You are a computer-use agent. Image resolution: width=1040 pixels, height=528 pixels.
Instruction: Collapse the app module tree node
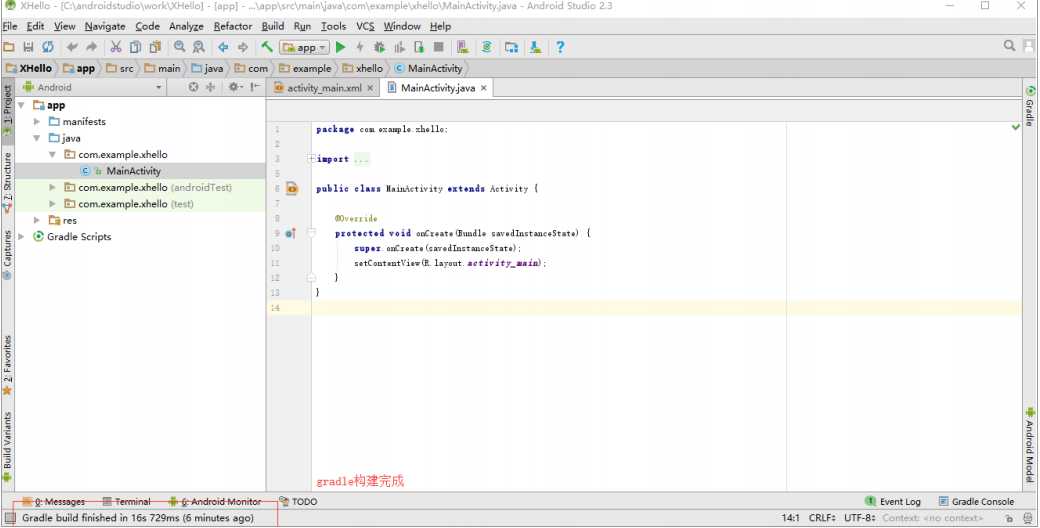tap(22, 105)
